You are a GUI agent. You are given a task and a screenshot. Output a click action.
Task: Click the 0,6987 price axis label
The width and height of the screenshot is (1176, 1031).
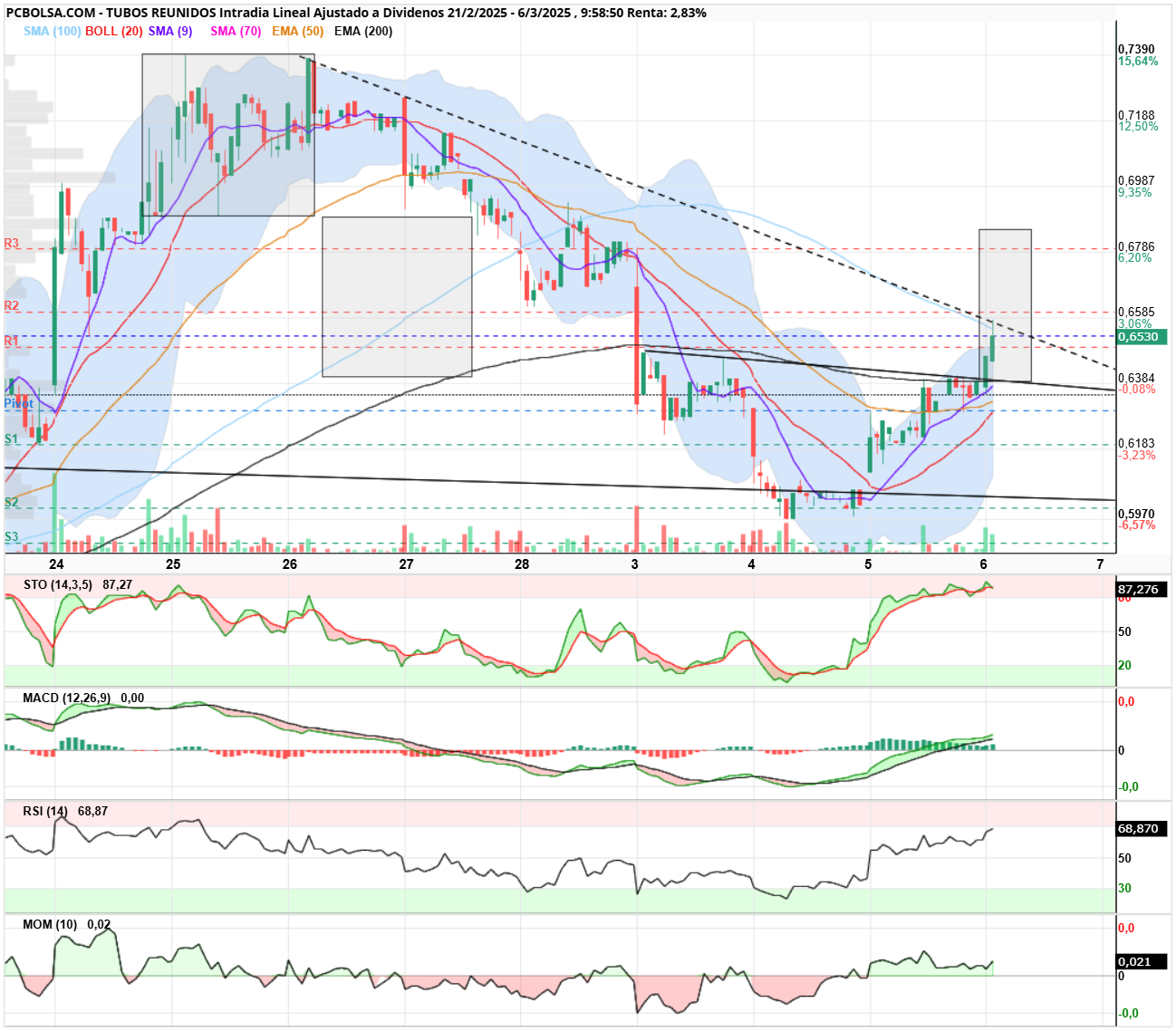[x=1136, y=181]
